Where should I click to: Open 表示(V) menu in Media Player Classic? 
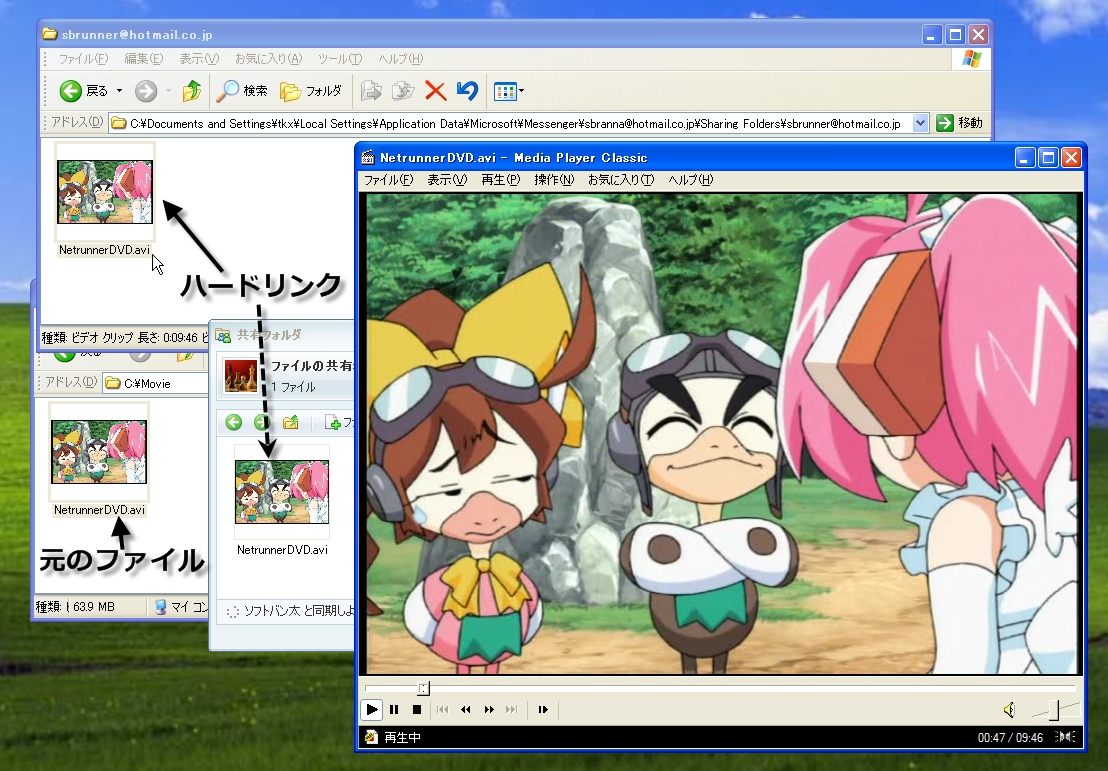[447, 179]
